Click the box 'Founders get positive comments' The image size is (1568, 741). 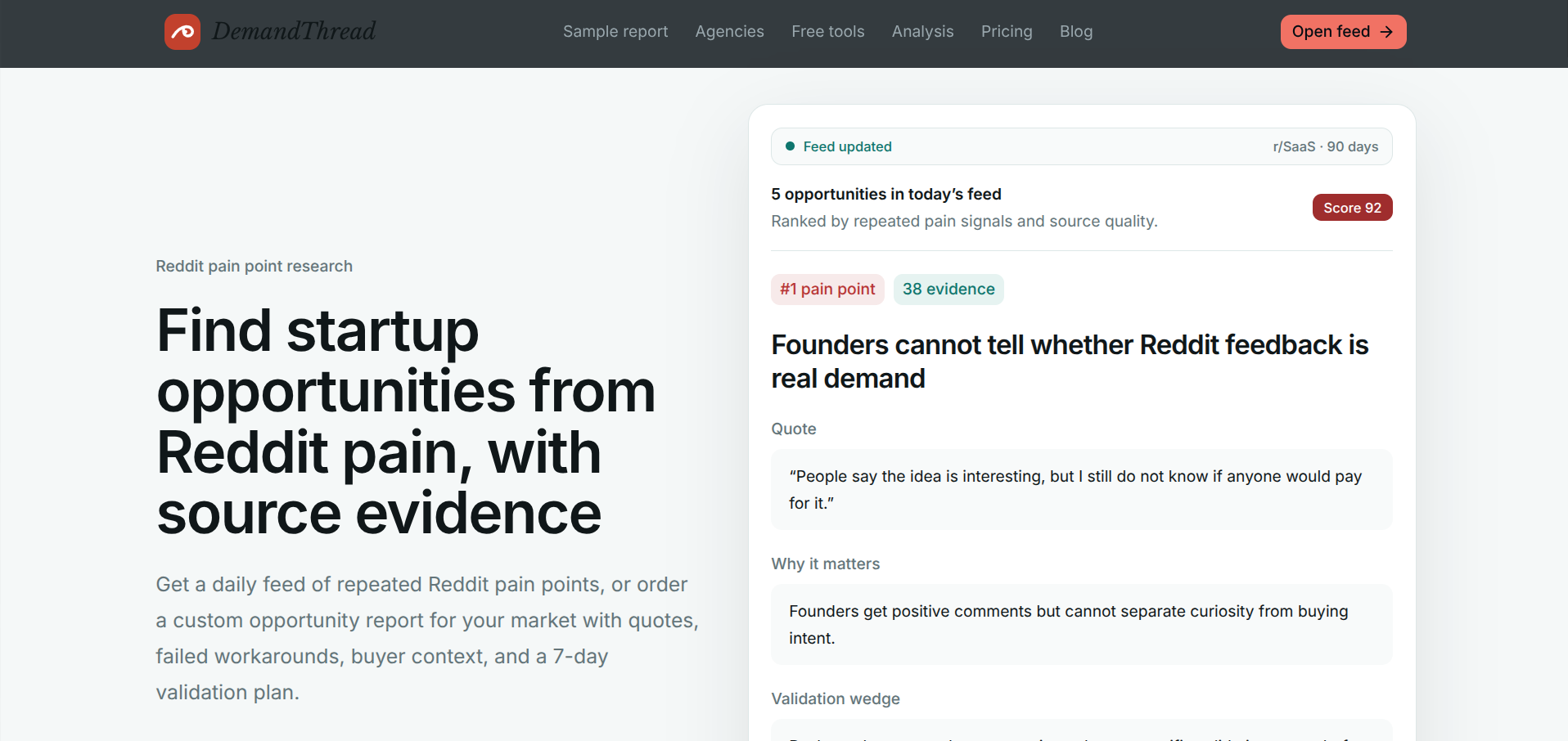(x=1081, y=624)
